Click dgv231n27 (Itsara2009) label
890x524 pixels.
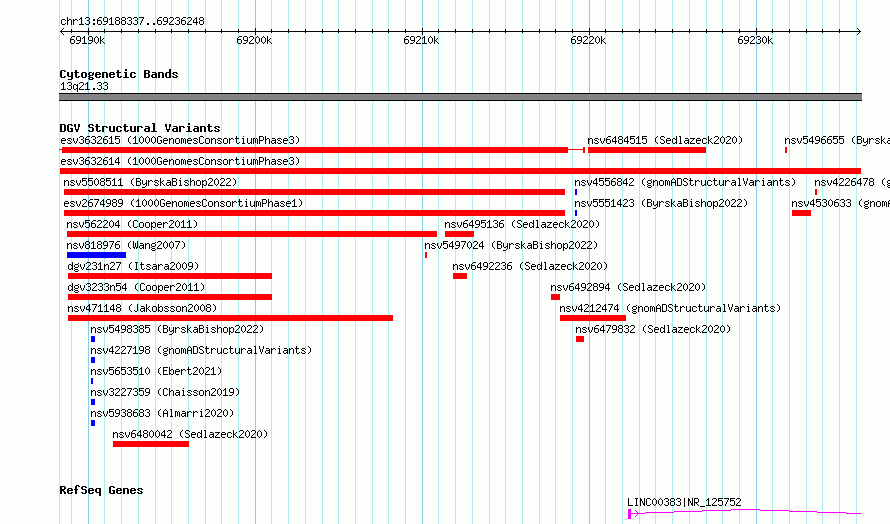(x=133, y=266)
